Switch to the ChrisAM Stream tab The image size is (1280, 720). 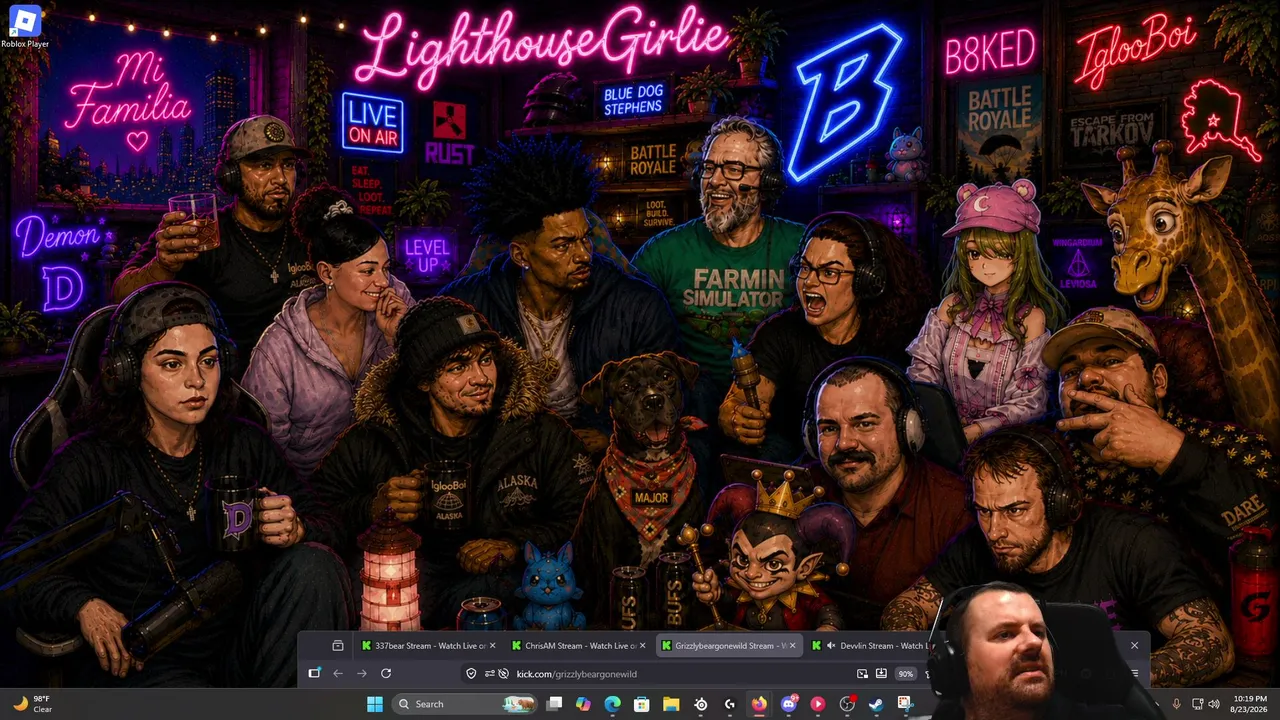(578, 646)
